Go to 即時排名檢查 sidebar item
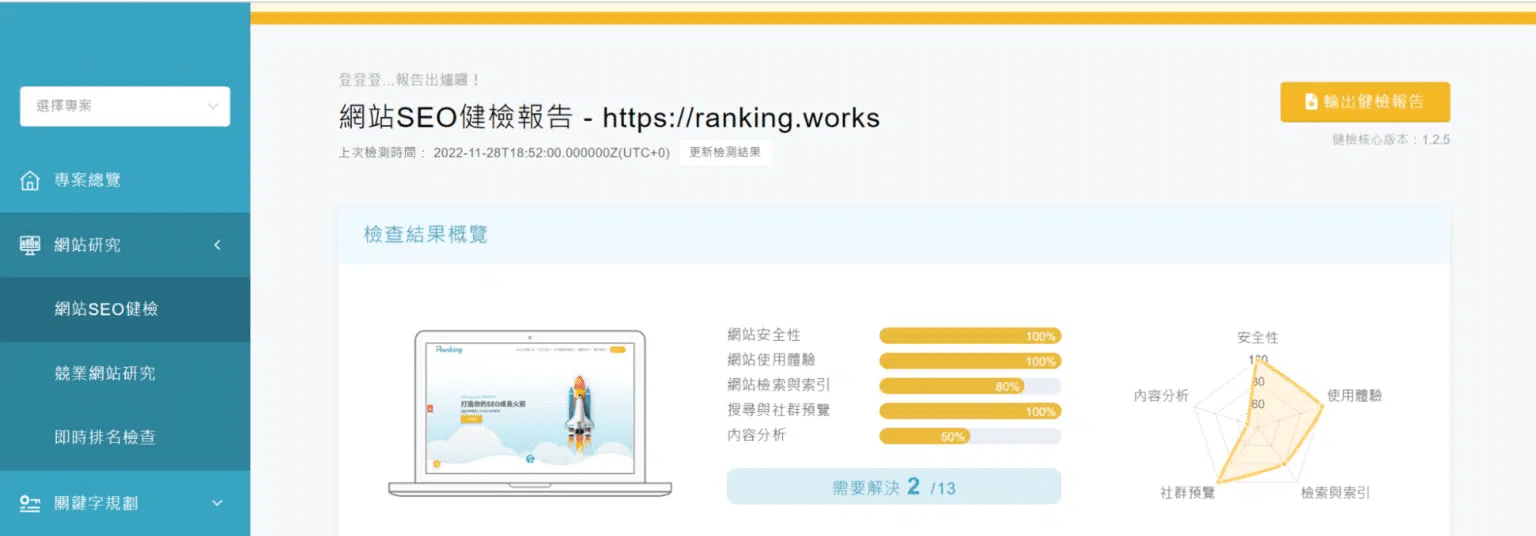Screen dimensions: 1536x536 (x=105, y=437)
